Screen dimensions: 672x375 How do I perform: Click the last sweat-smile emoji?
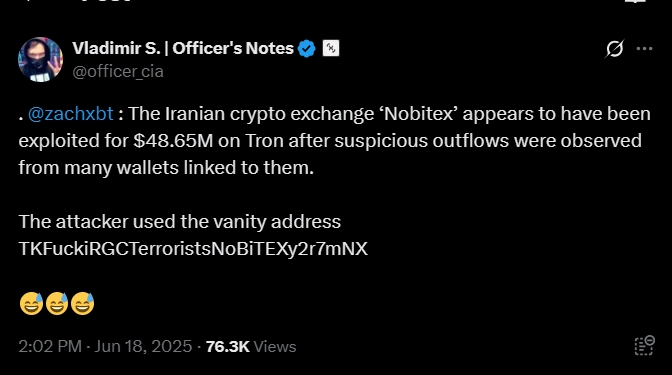(82, 303)
